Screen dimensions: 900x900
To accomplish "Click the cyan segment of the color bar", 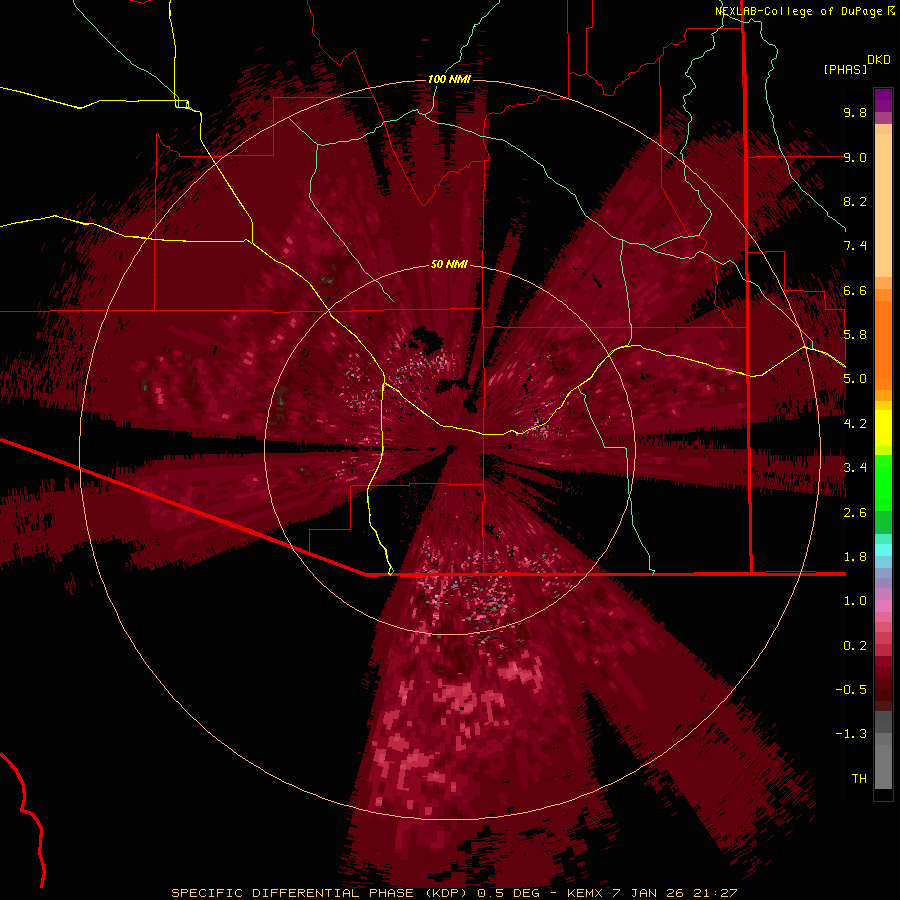I will pos(883,549).
